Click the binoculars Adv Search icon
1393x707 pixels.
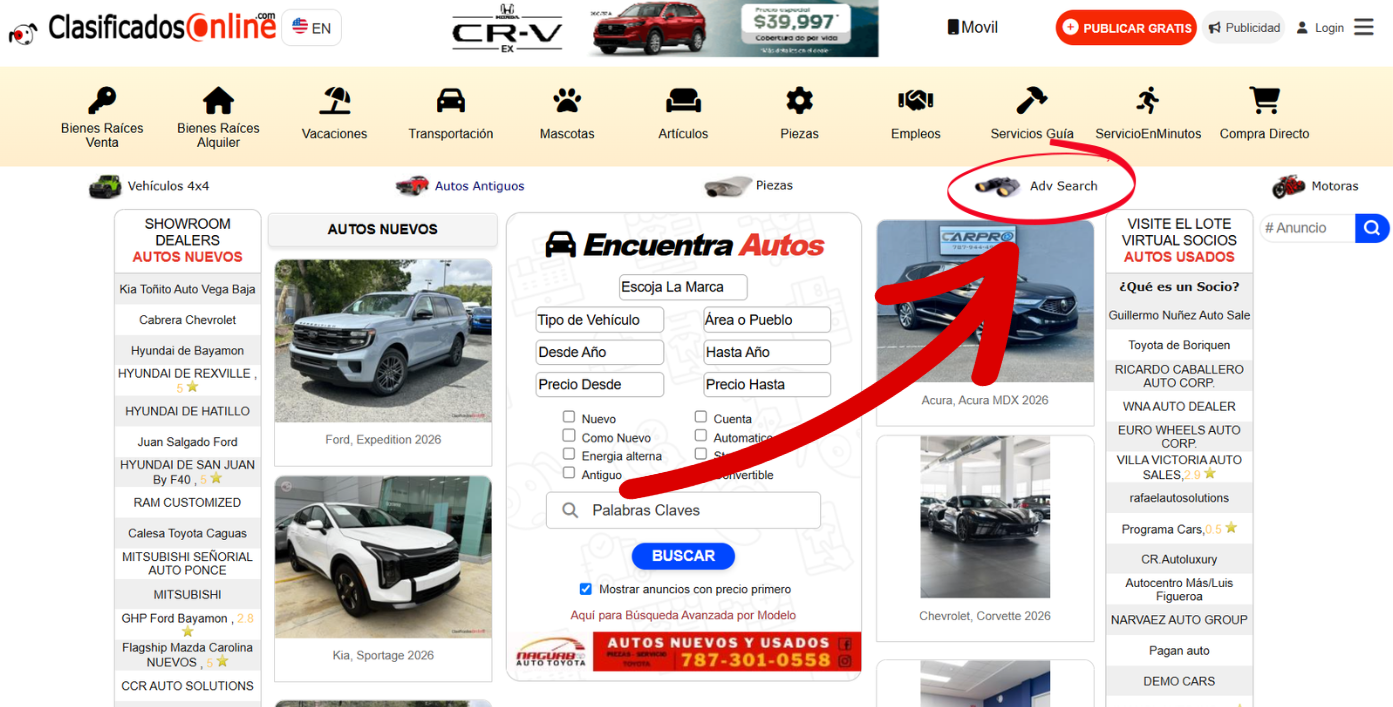(x=997, y=186)
